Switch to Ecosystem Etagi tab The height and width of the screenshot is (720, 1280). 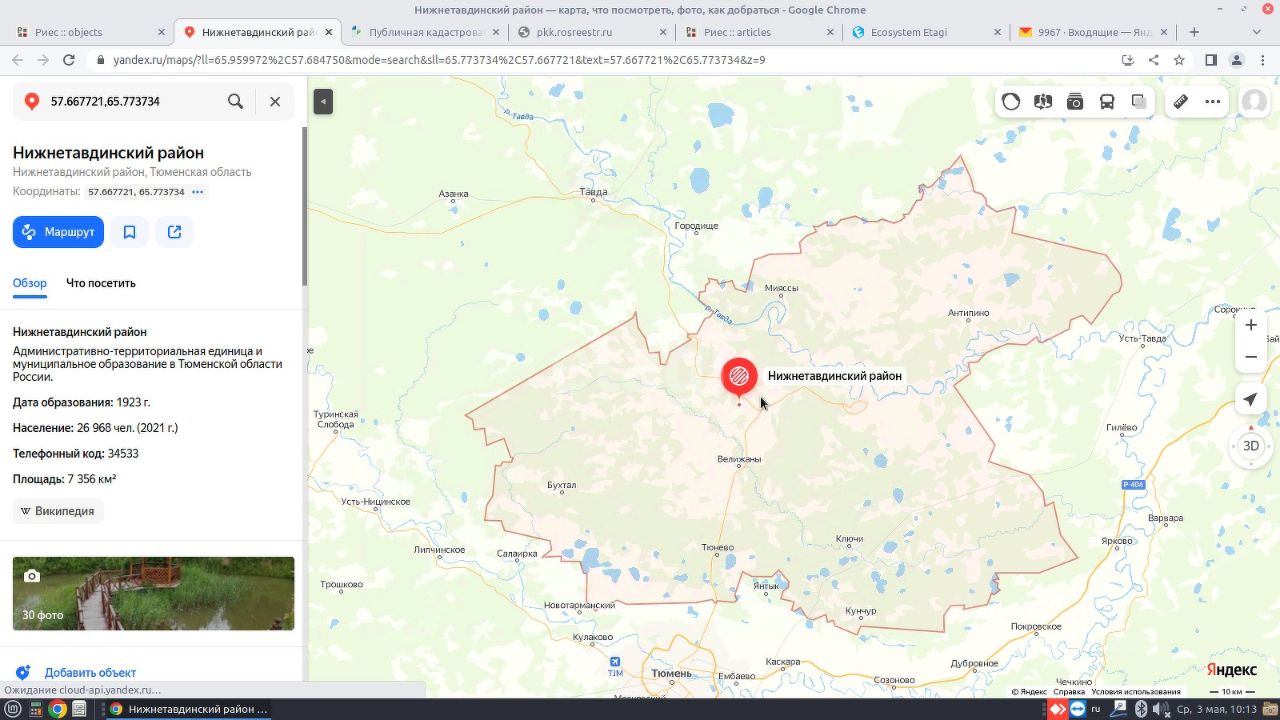925,32
